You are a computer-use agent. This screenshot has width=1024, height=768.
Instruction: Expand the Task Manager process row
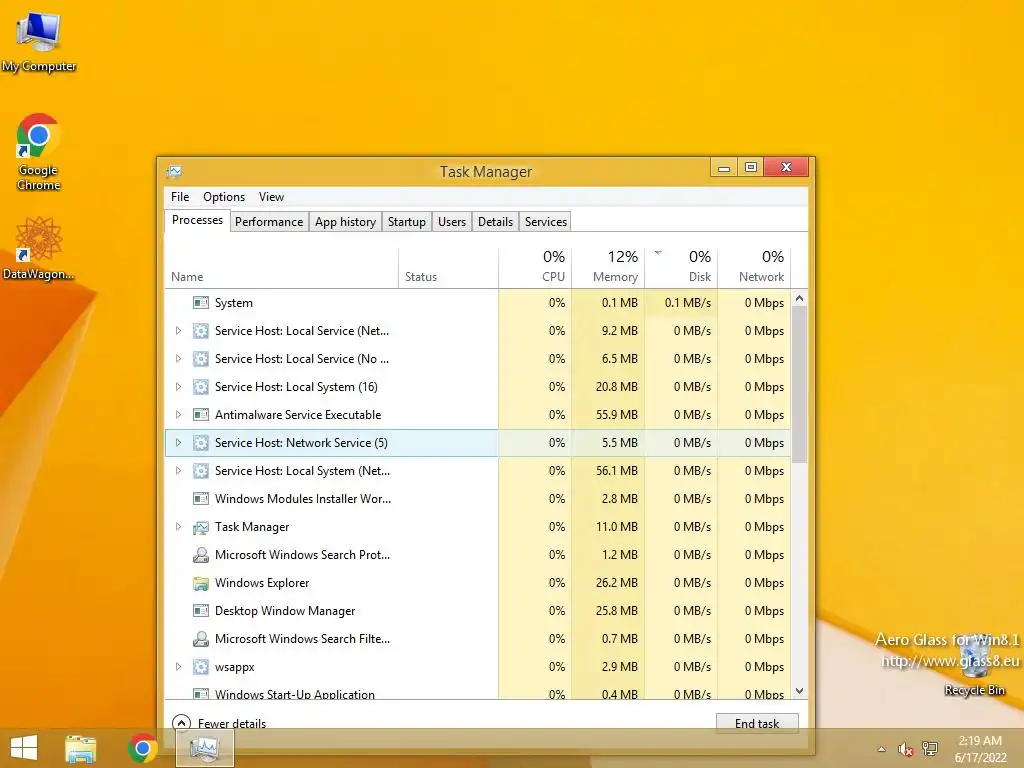click(x=178, y=527)
